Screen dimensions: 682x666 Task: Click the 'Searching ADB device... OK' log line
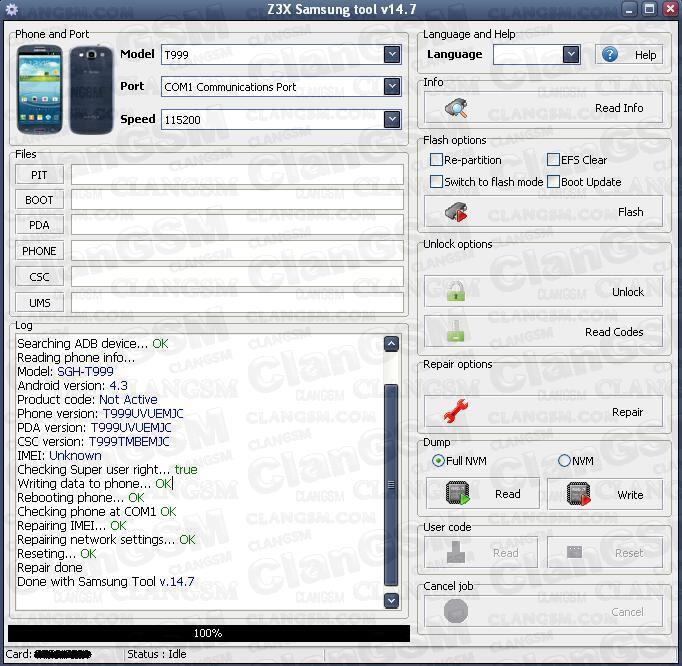93,343
